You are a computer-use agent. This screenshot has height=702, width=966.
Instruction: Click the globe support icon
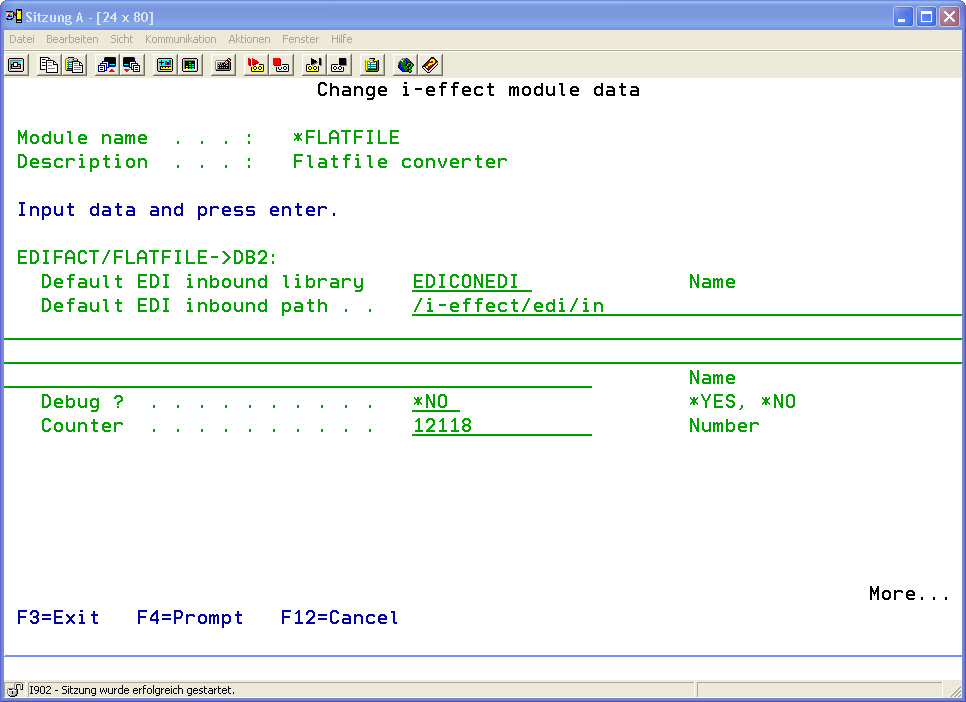405,65
